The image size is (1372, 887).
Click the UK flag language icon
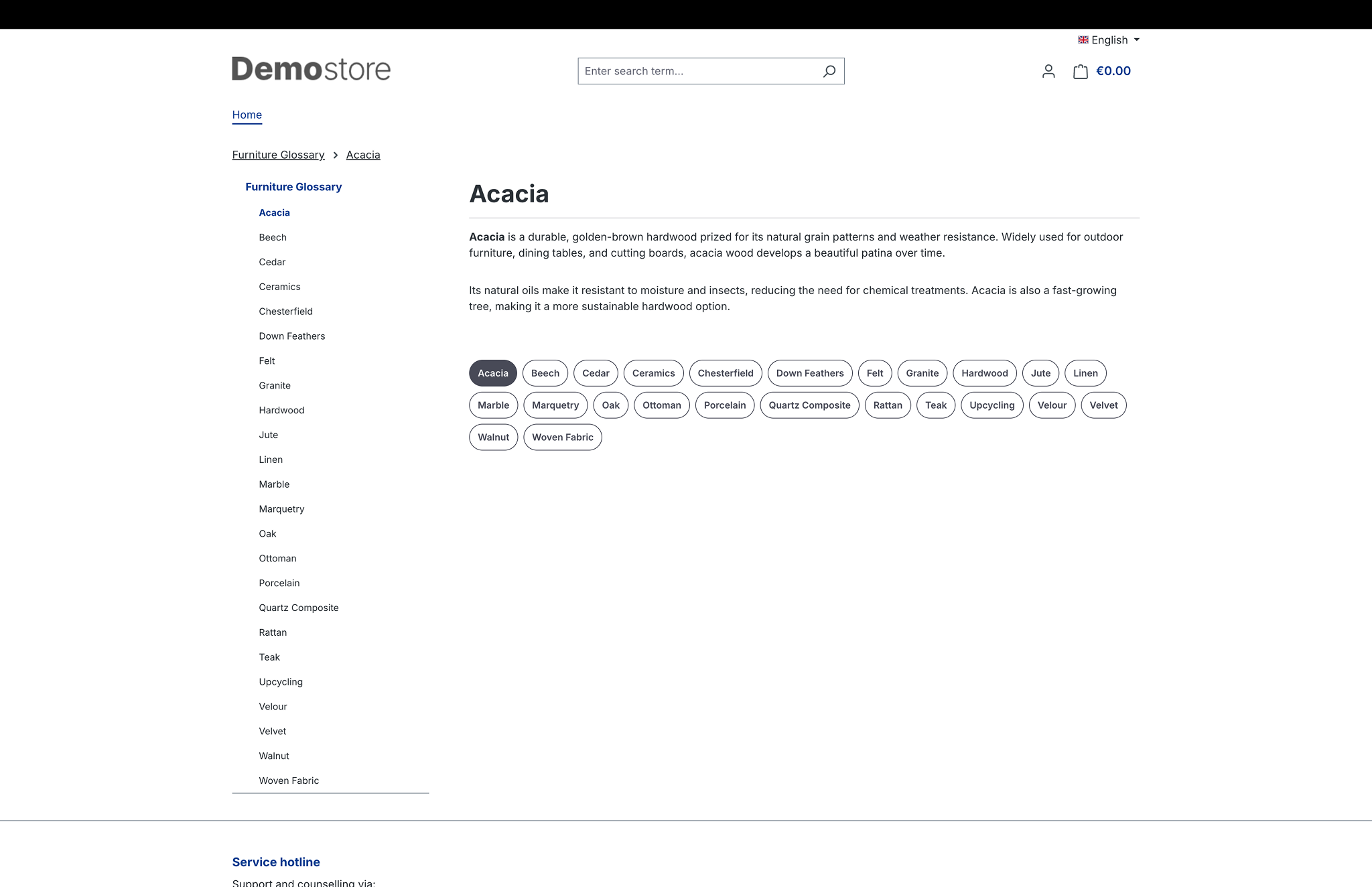pos(1083,40)
